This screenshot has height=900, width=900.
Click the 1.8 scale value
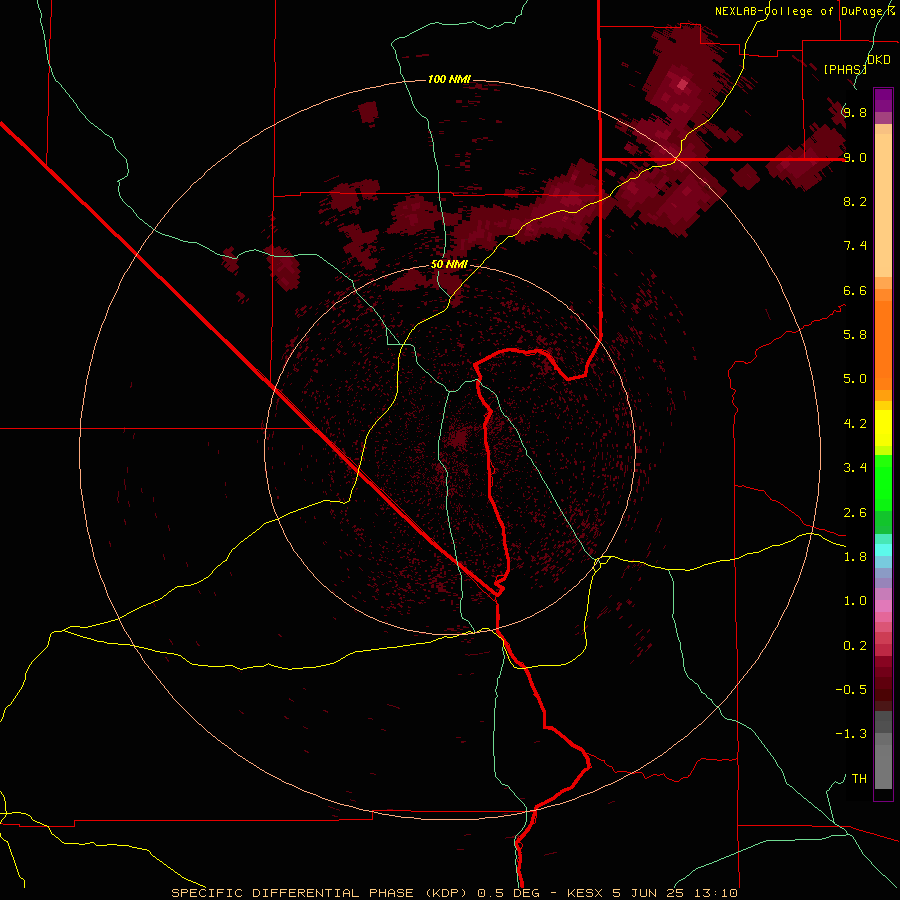click(x=855, y=556)
